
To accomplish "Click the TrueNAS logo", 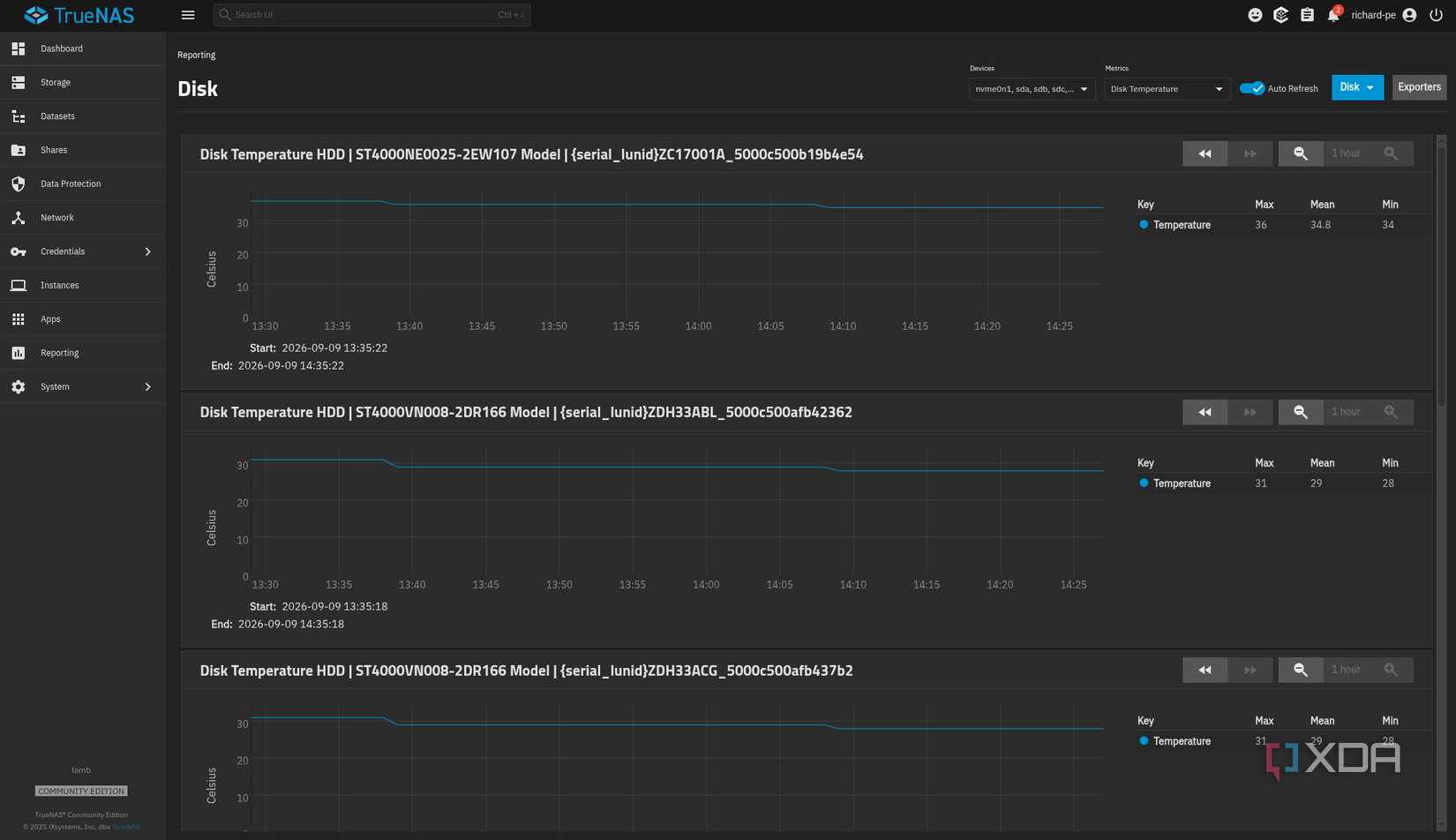I will [79, 15].
